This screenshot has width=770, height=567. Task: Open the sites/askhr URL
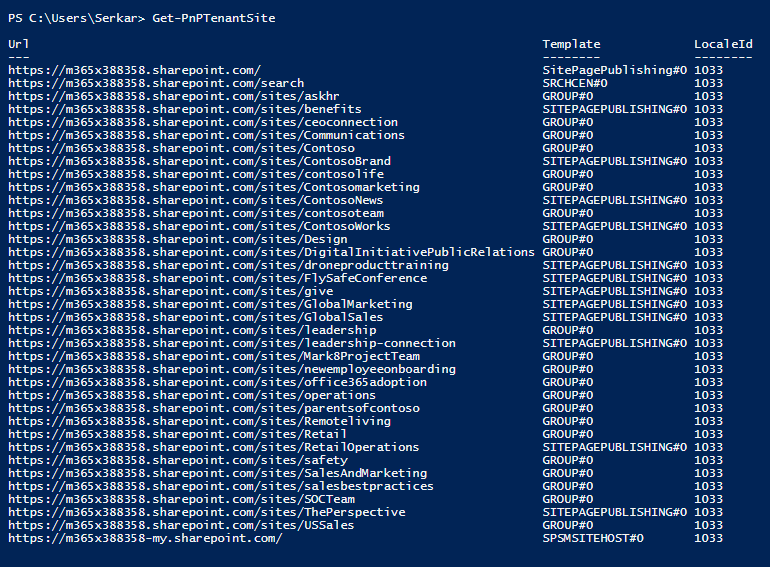[173, 96]
